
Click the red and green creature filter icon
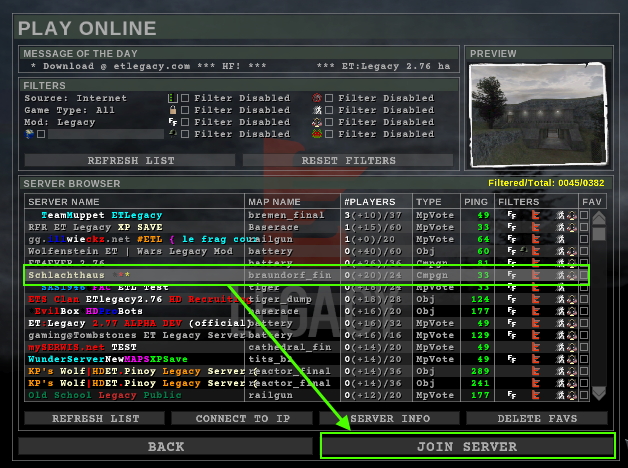317,134
